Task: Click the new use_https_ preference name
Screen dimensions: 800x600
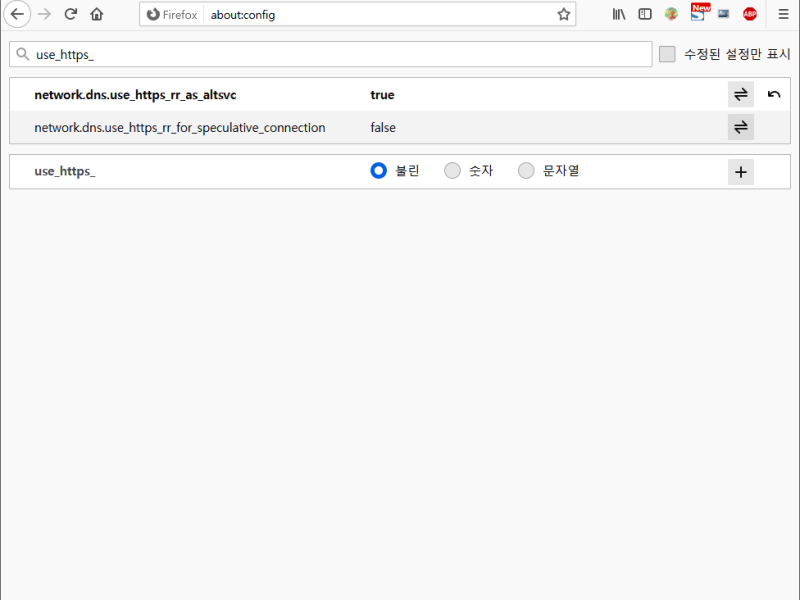Action: coord(65,171)
